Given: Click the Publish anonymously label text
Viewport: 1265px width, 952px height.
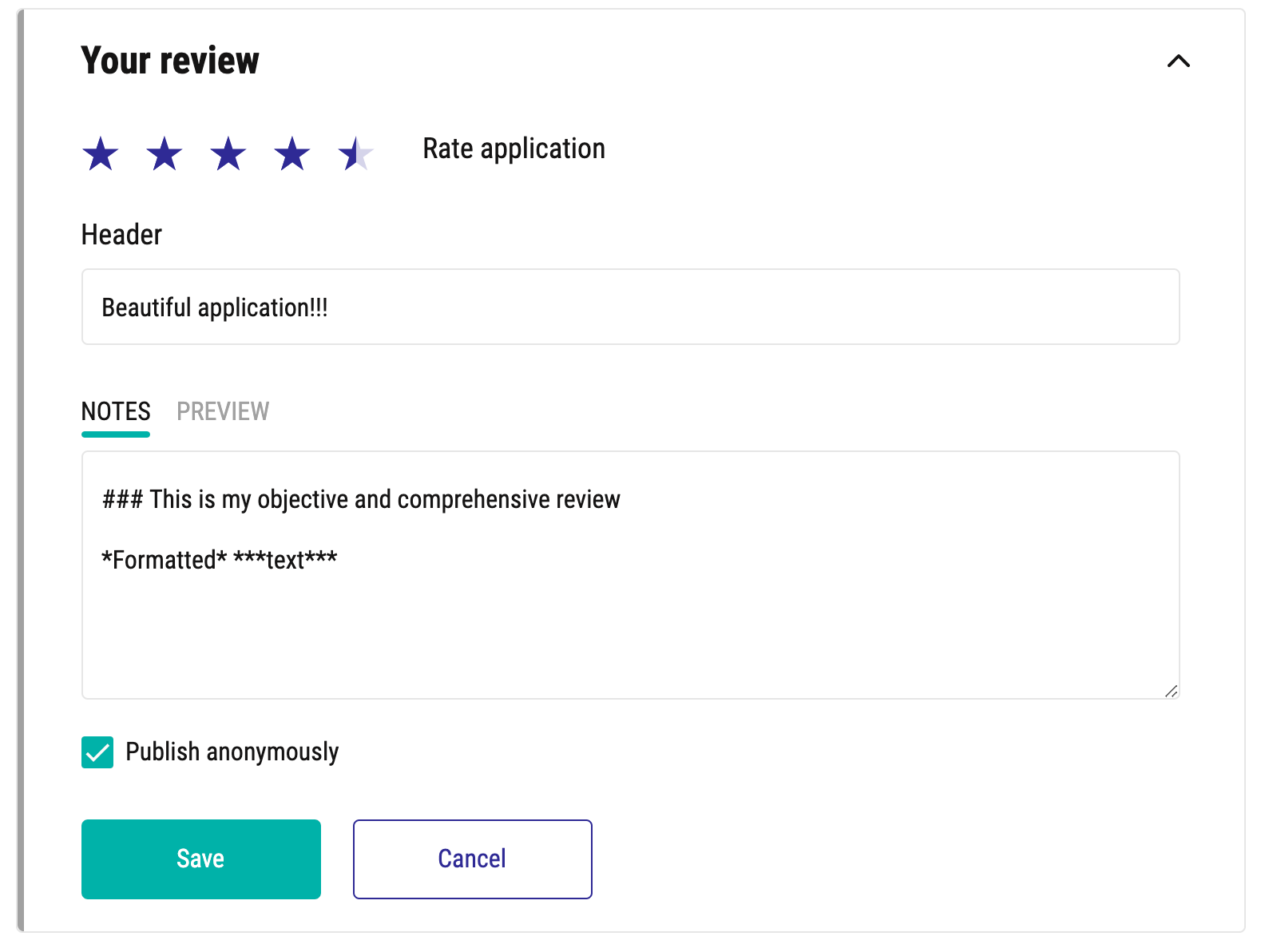Looking at the screenshot, I should tap(232, 752).
